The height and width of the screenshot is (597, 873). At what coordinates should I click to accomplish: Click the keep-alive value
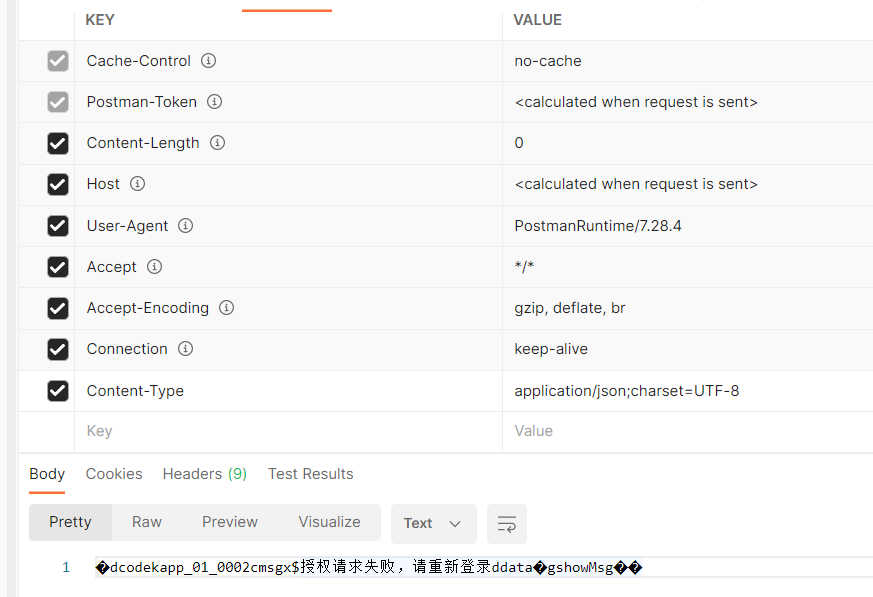click(x=551, y=349)
